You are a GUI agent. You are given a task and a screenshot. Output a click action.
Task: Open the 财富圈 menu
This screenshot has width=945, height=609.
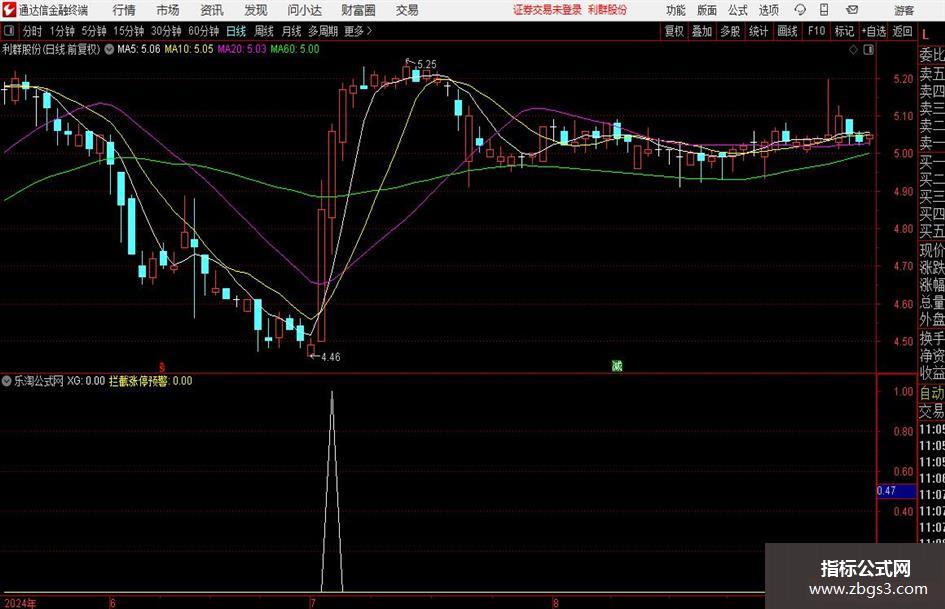pyautogui.click(x=358, y=10)
